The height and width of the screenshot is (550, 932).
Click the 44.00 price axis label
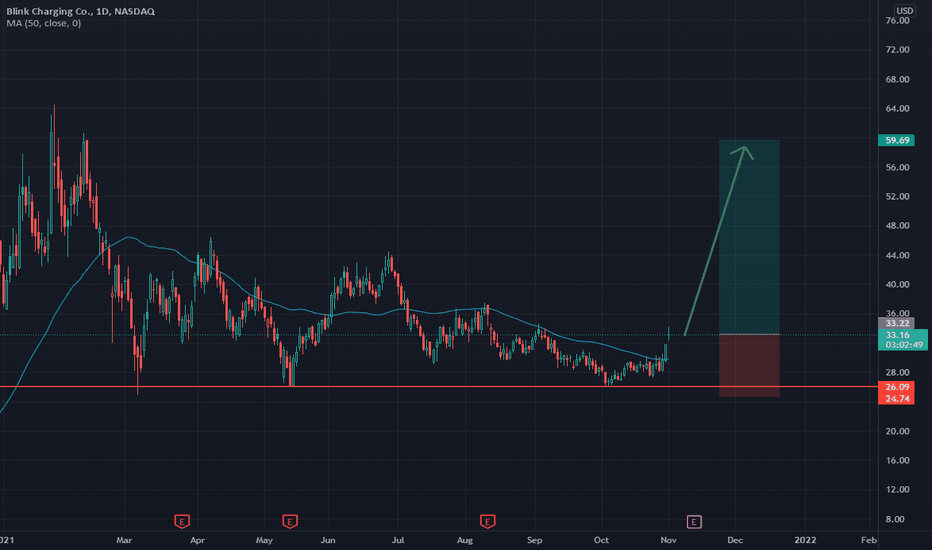pos(897,255)
